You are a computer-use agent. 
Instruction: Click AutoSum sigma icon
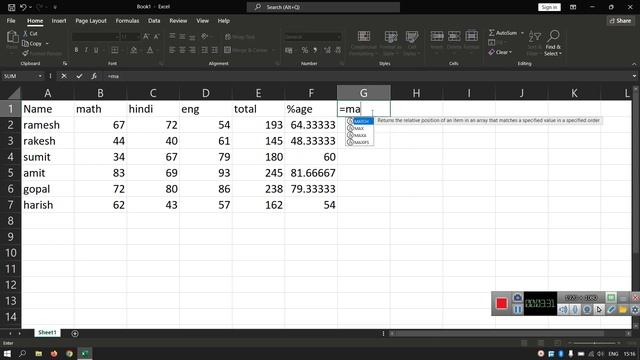click(x=492, y=33)
